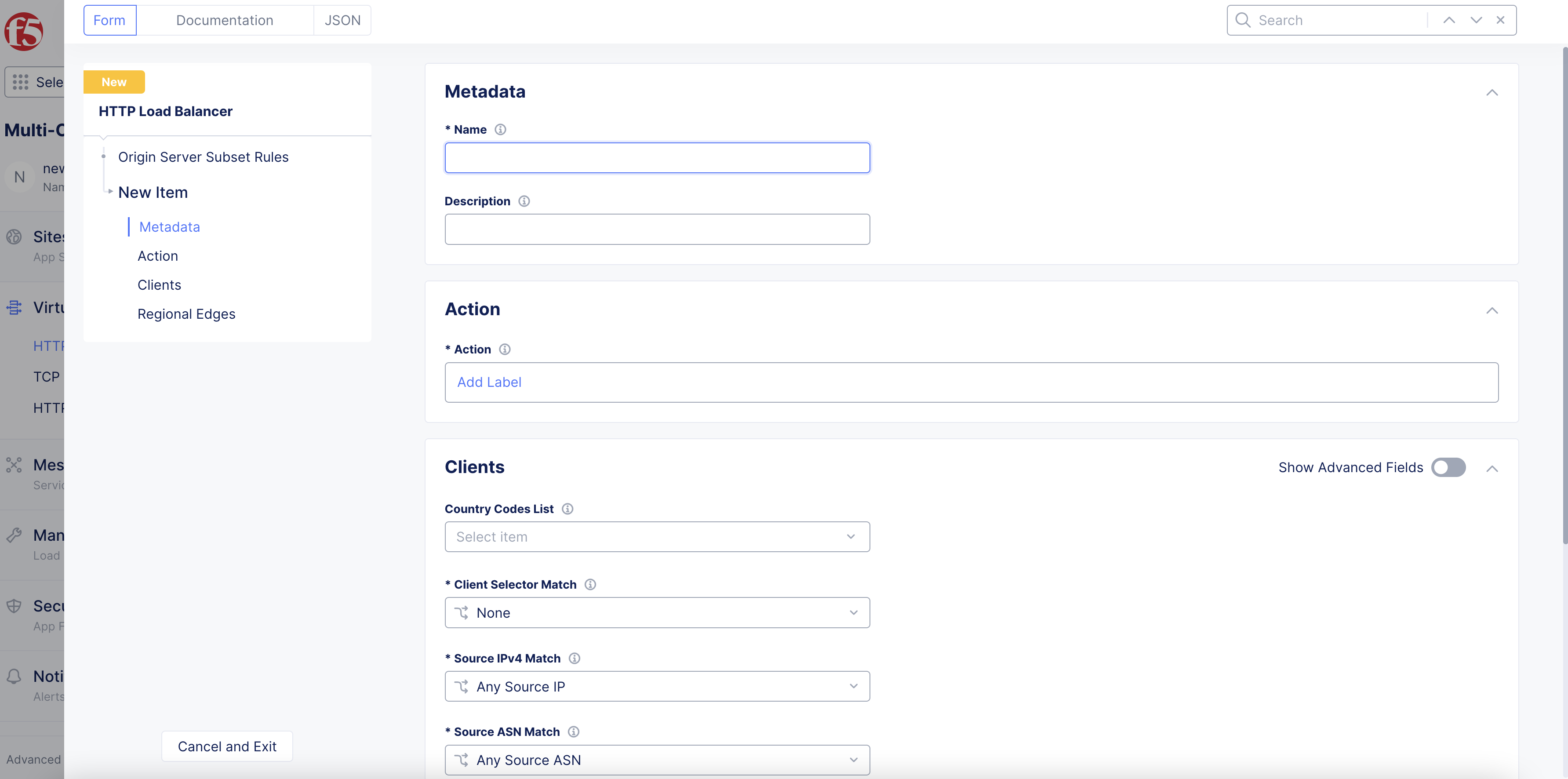Collapse the Metadata section
Viewport: 1568px width, 779px height.
[x=1492, y=92]
